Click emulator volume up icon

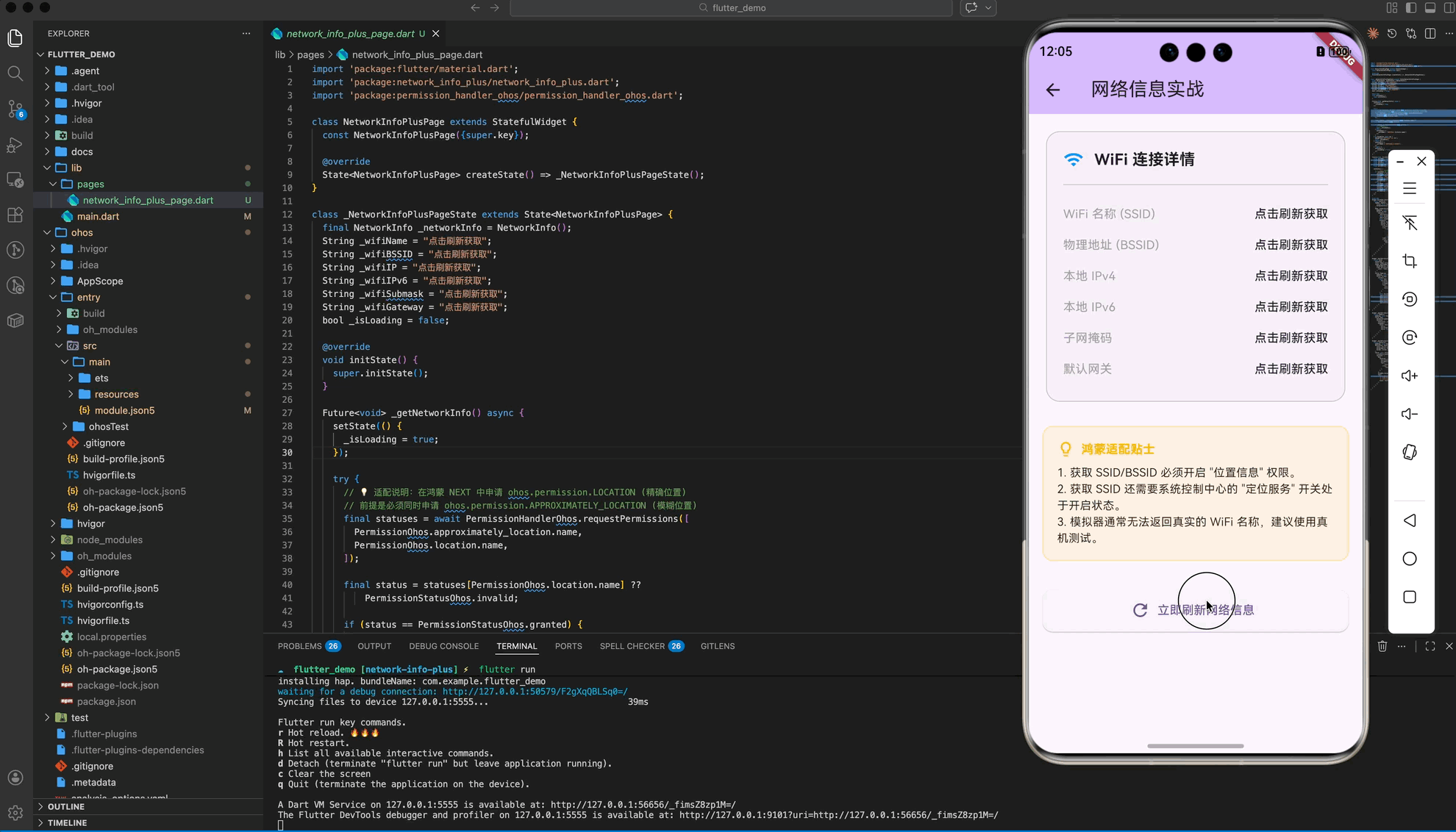pyautogui.click(x=1409, y=376)
